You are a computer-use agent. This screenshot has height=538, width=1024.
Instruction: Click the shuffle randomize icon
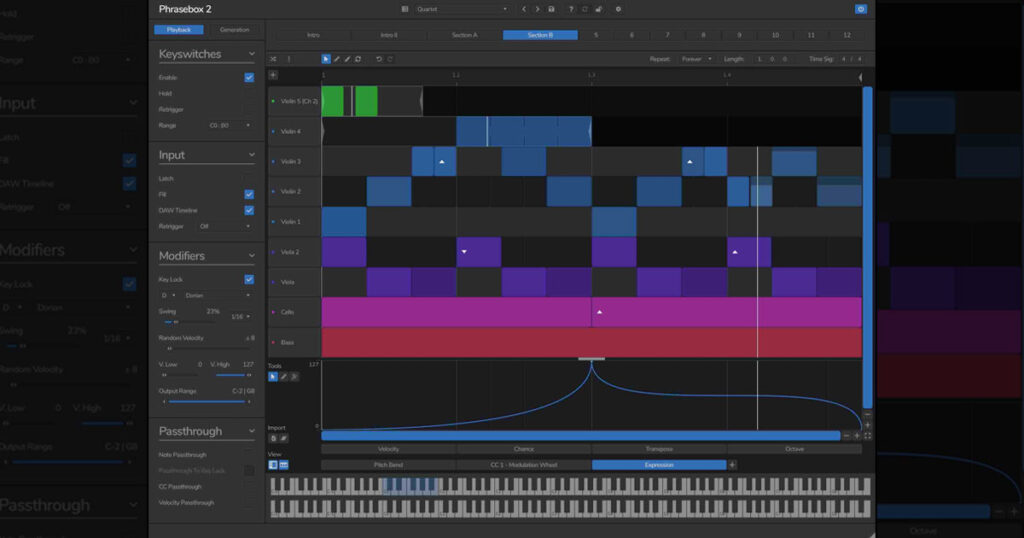click(x=273, y=59)
